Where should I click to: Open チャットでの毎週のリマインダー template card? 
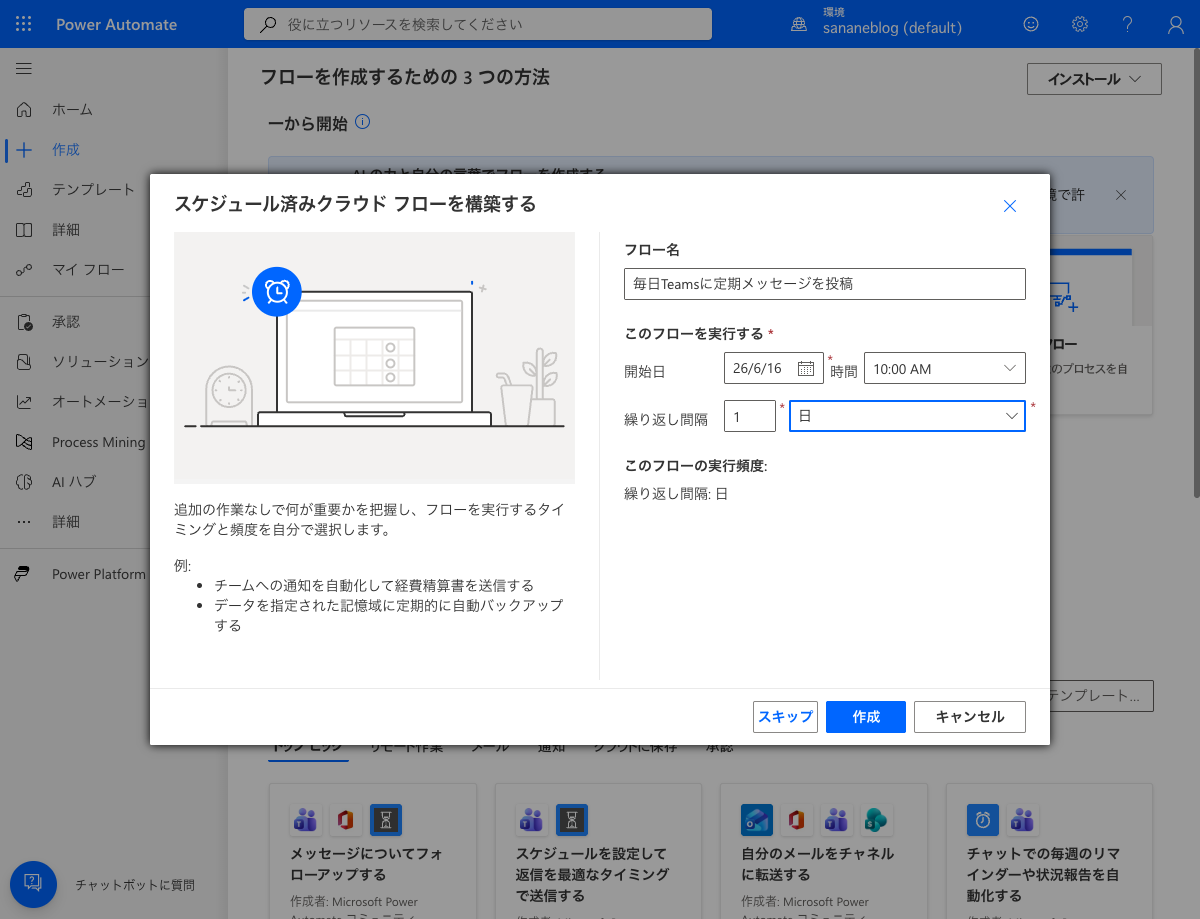(1050, 851)
